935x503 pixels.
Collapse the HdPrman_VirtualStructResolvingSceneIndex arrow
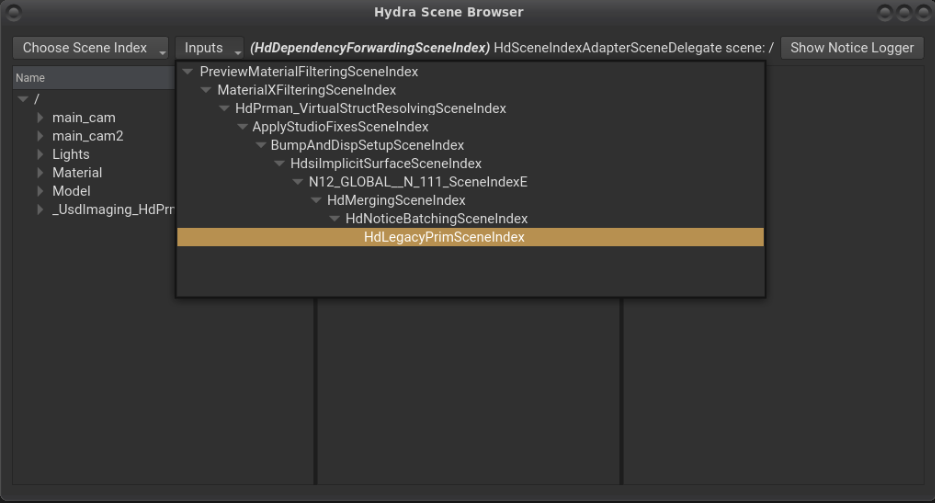[x=225, y=109]
